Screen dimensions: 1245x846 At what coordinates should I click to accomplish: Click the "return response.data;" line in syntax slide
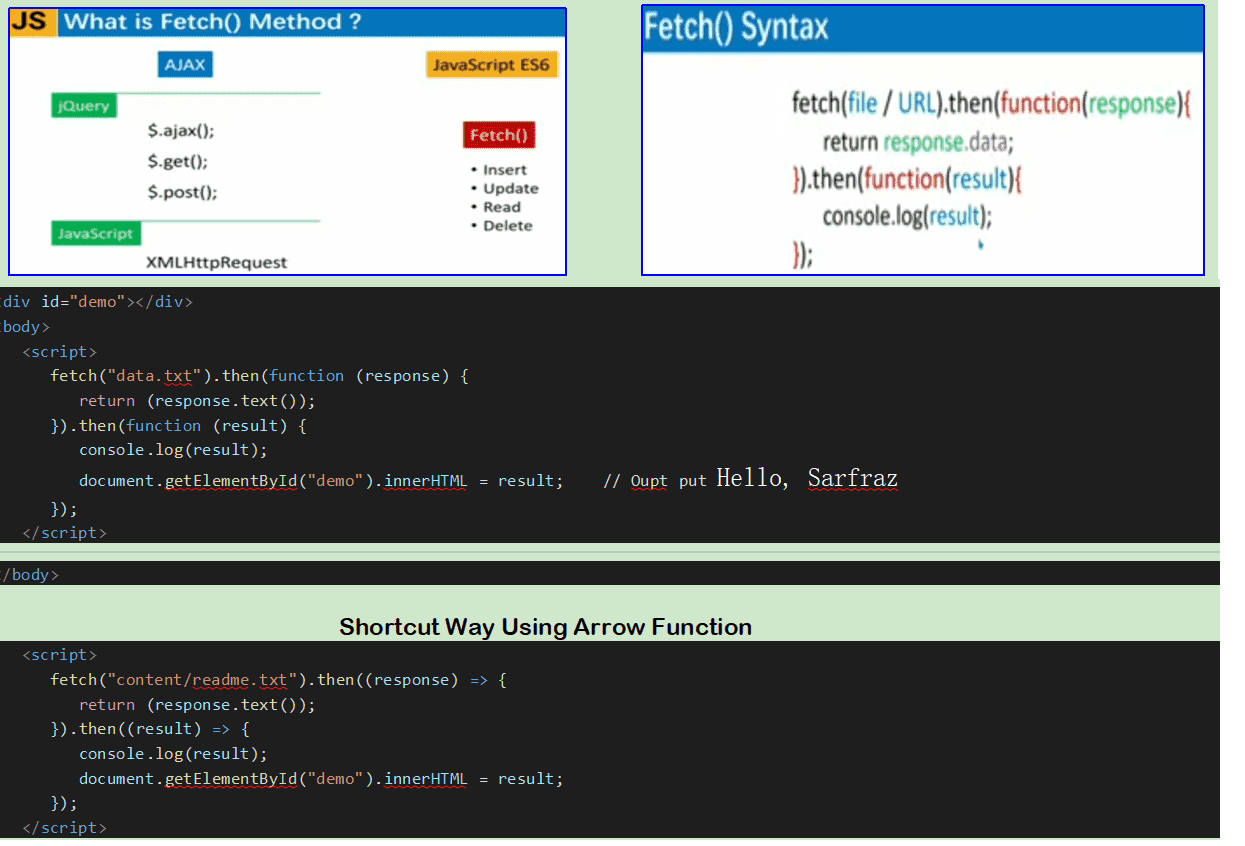click(917, 142)
